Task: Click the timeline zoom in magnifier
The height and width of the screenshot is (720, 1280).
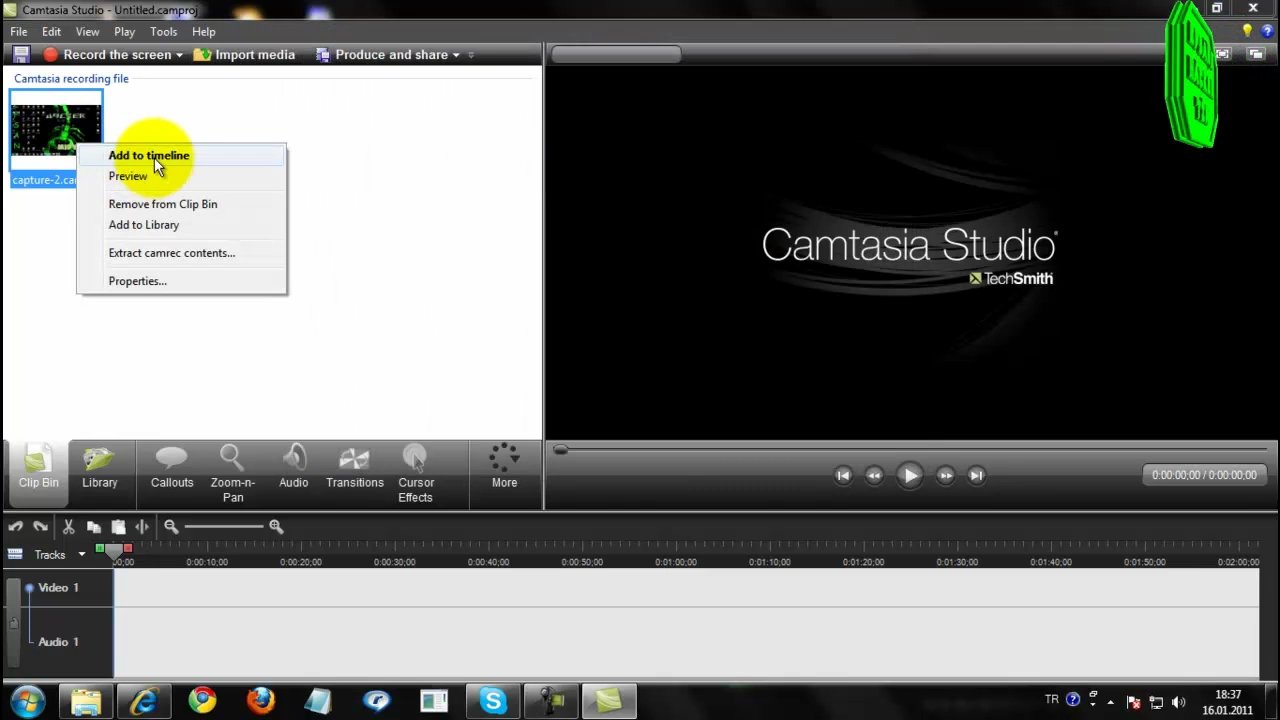Action: click(276, 527)
